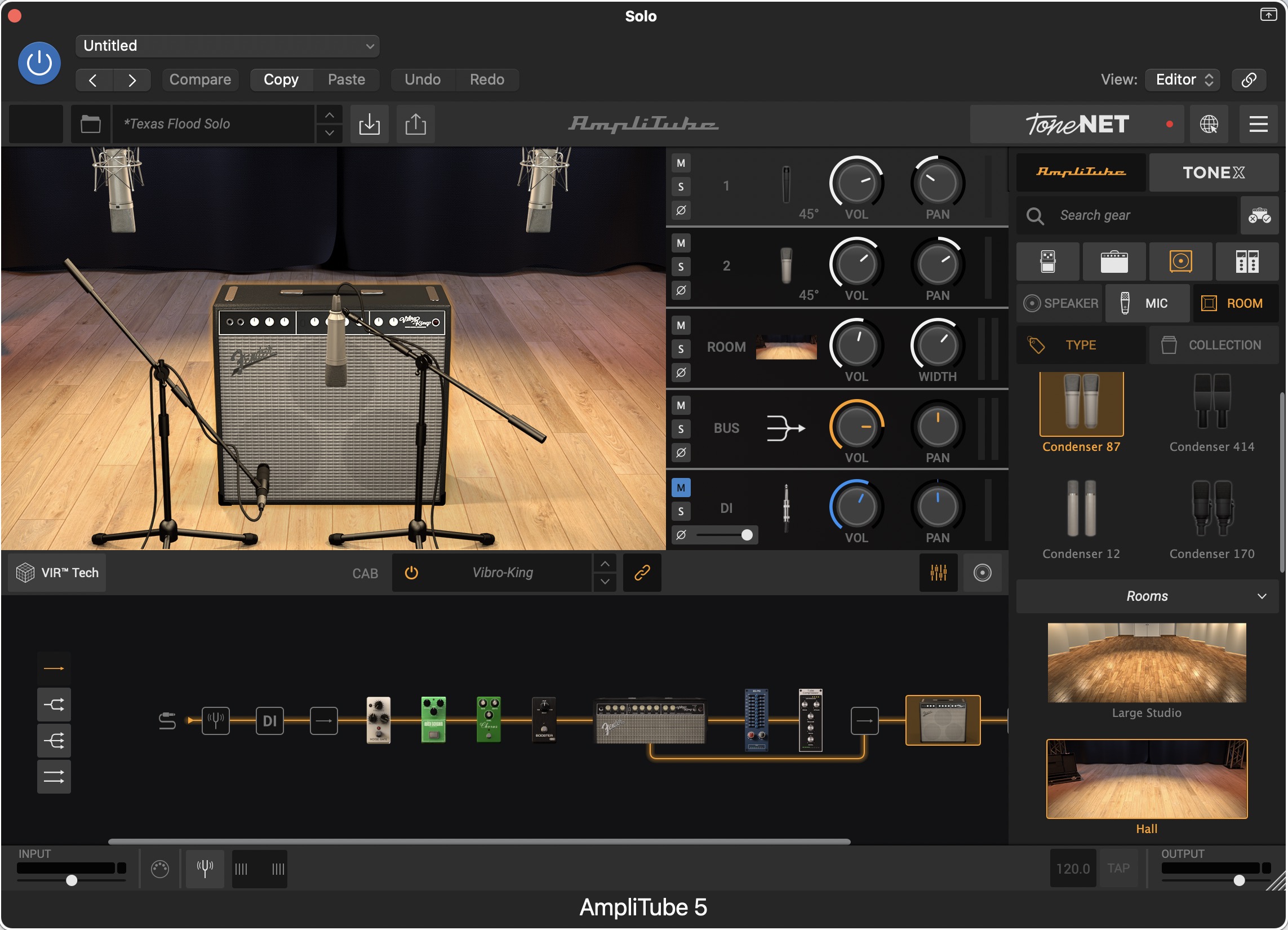The height and width of the screenshot is (930, 1288).
Task: Expand the Rooms section dropdown
Action: (1147, 596)
